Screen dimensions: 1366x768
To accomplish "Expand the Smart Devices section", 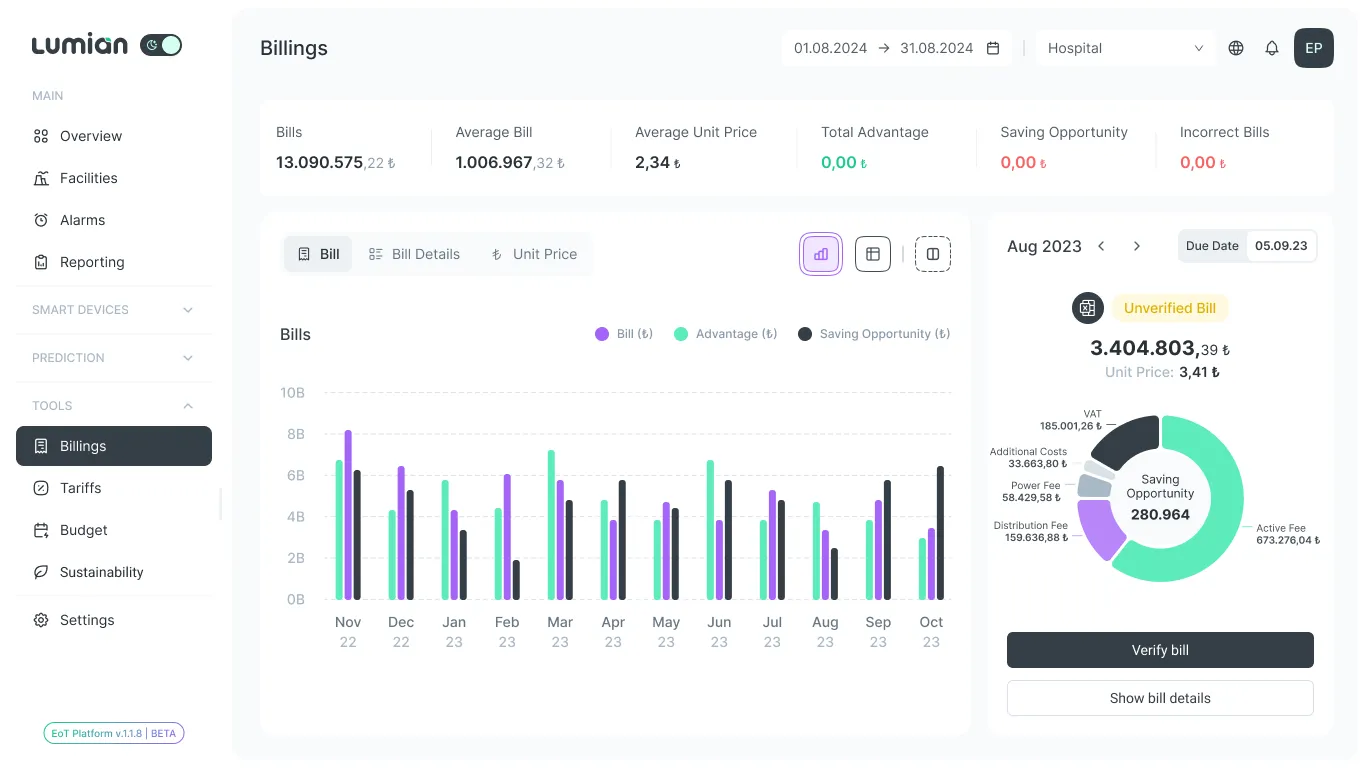I will click(x=114, y=310).
